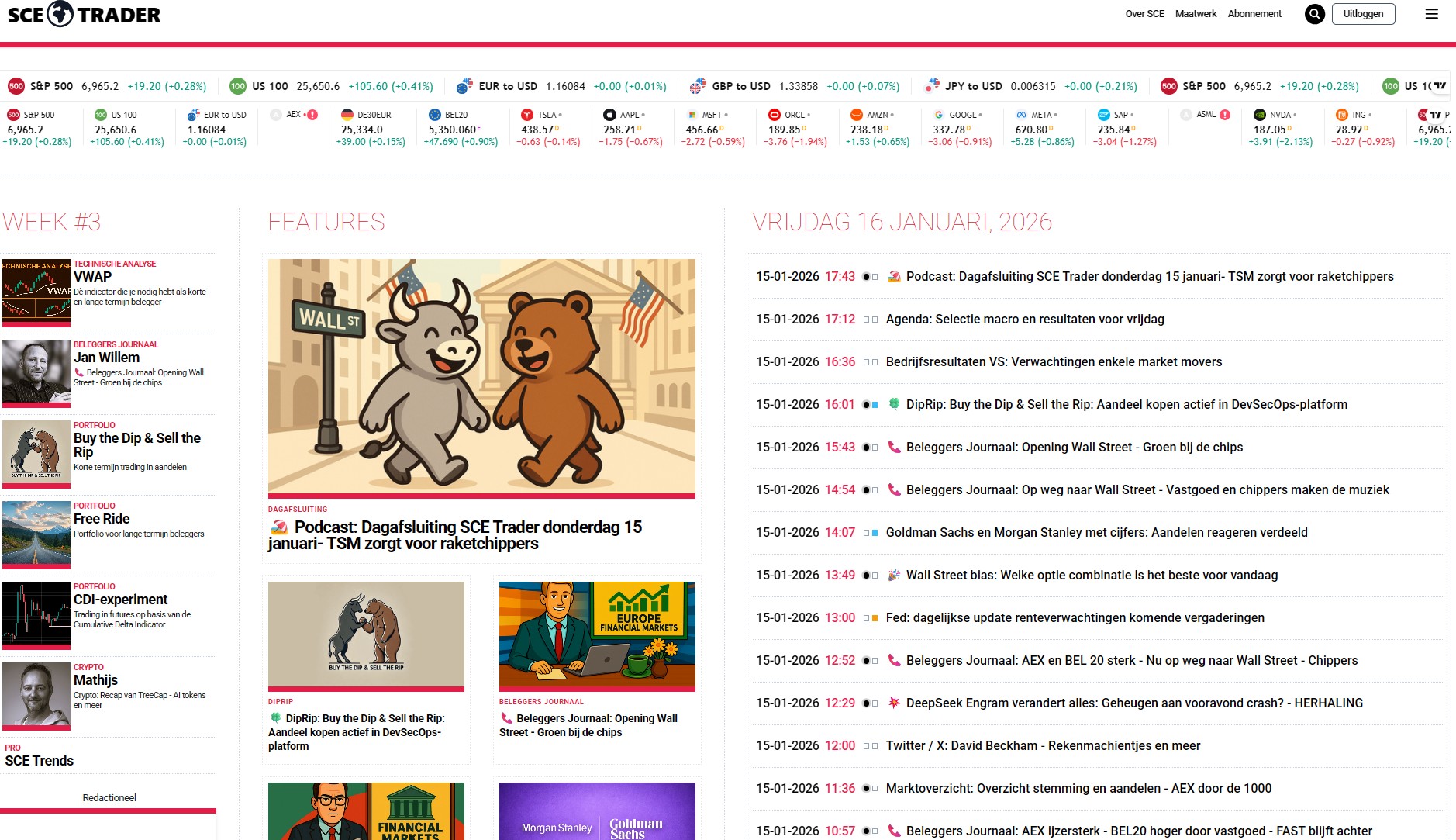This screenshot has width=1456, height=840.
Task: Click the AAPL logo in ticker row
Action: 609,115
